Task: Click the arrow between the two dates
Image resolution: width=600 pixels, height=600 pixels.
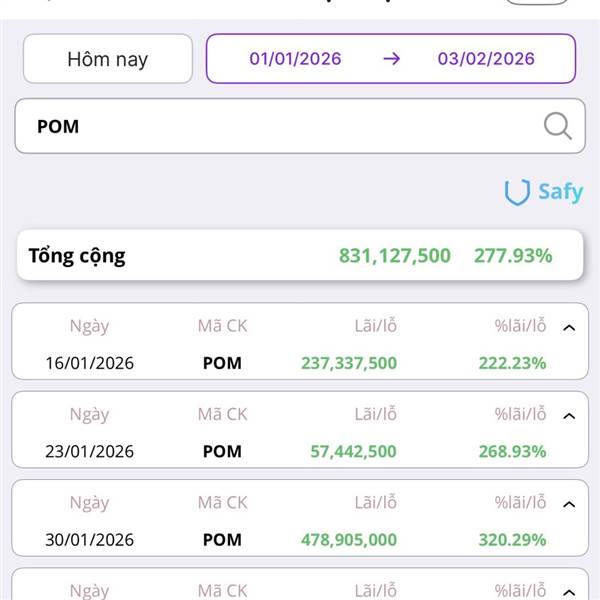Action: (391, 59)
